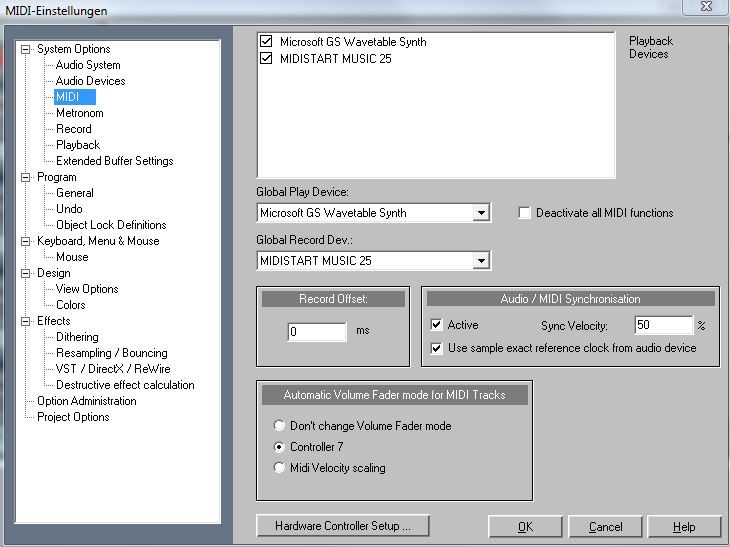Open Object Lock Definitions
The height and width of the screenshot is (547, 730).
tap(111, 225)
